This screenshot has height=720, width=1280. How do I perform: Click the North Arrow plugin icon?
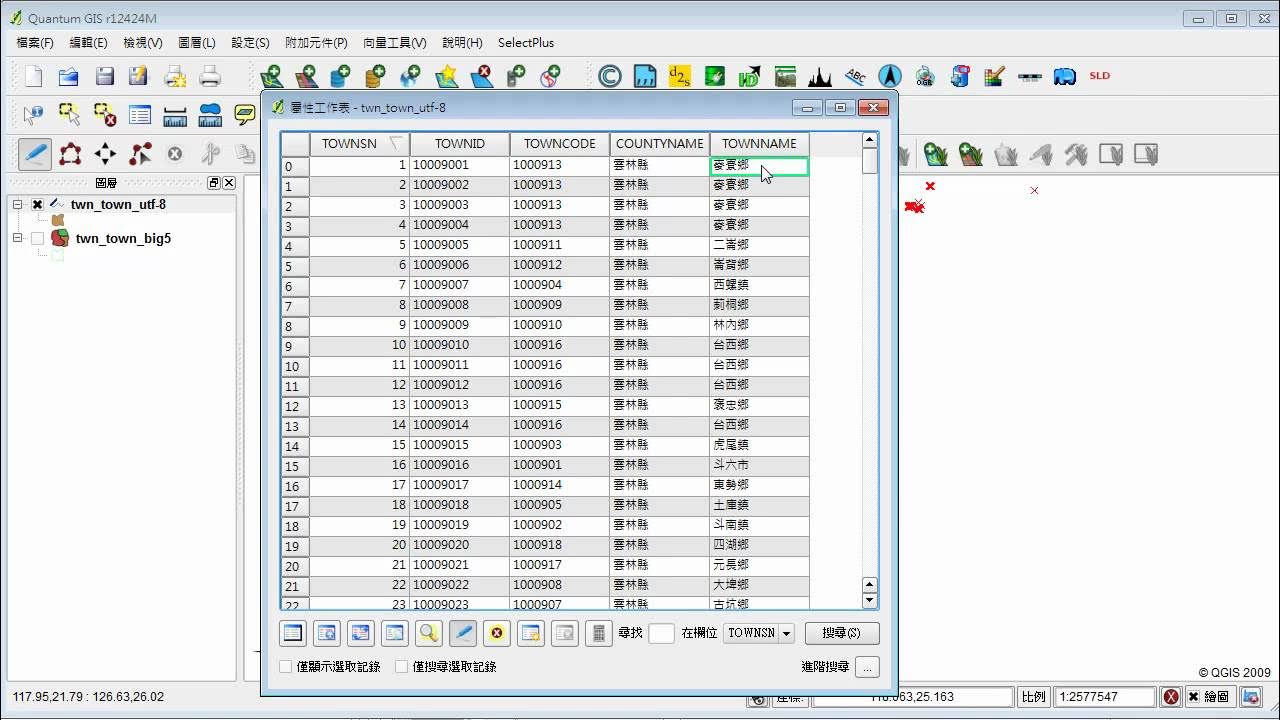click(x=890, y=76)
